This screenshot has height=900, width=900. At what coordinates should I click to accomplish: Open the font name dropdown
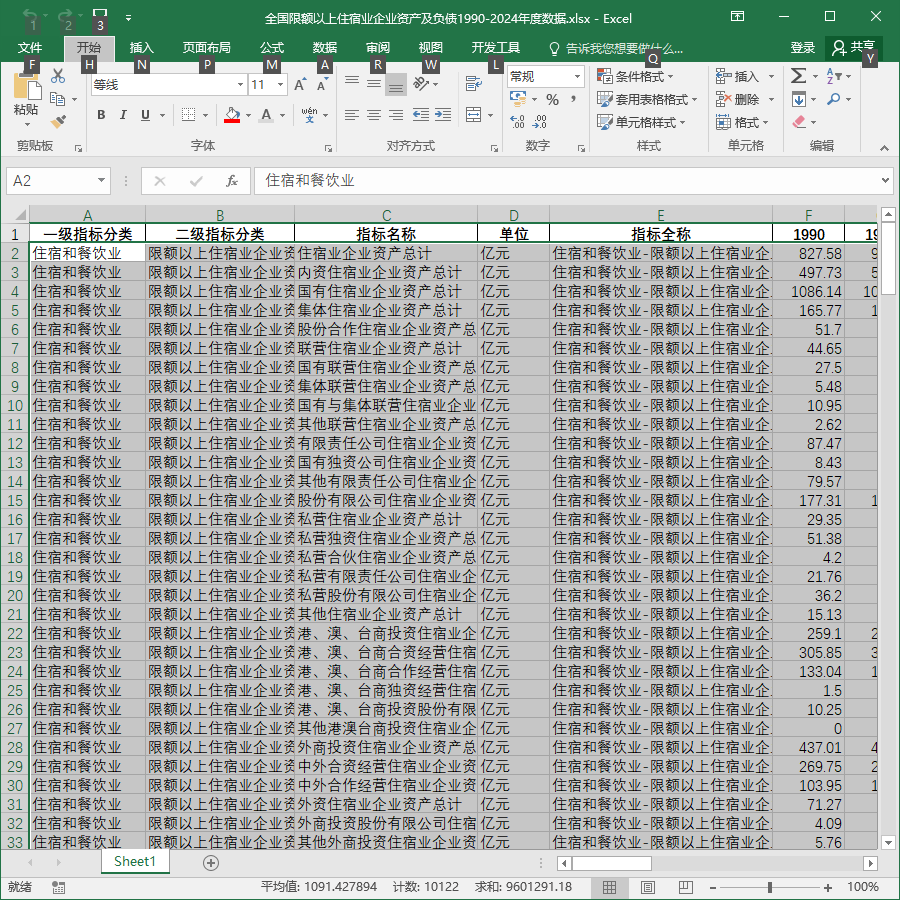tap(240, 85)
